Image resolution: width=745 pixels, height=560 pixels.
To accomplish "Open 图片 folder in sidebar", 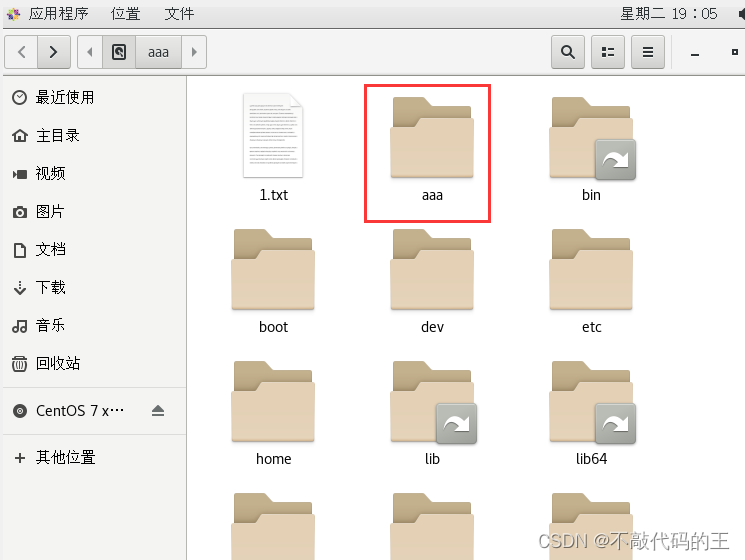I will point(95,211).
